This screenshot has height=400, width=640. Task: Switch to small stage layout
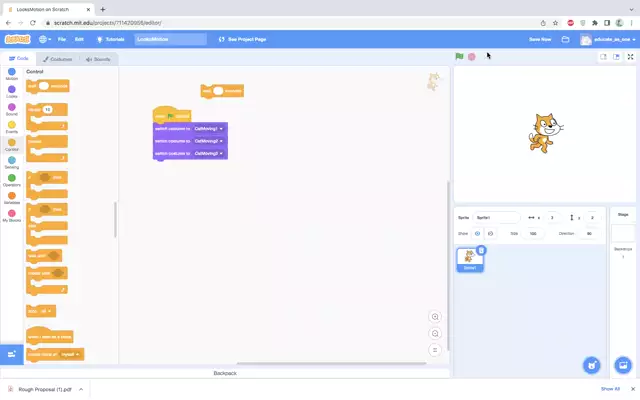(x=603, y=57)
